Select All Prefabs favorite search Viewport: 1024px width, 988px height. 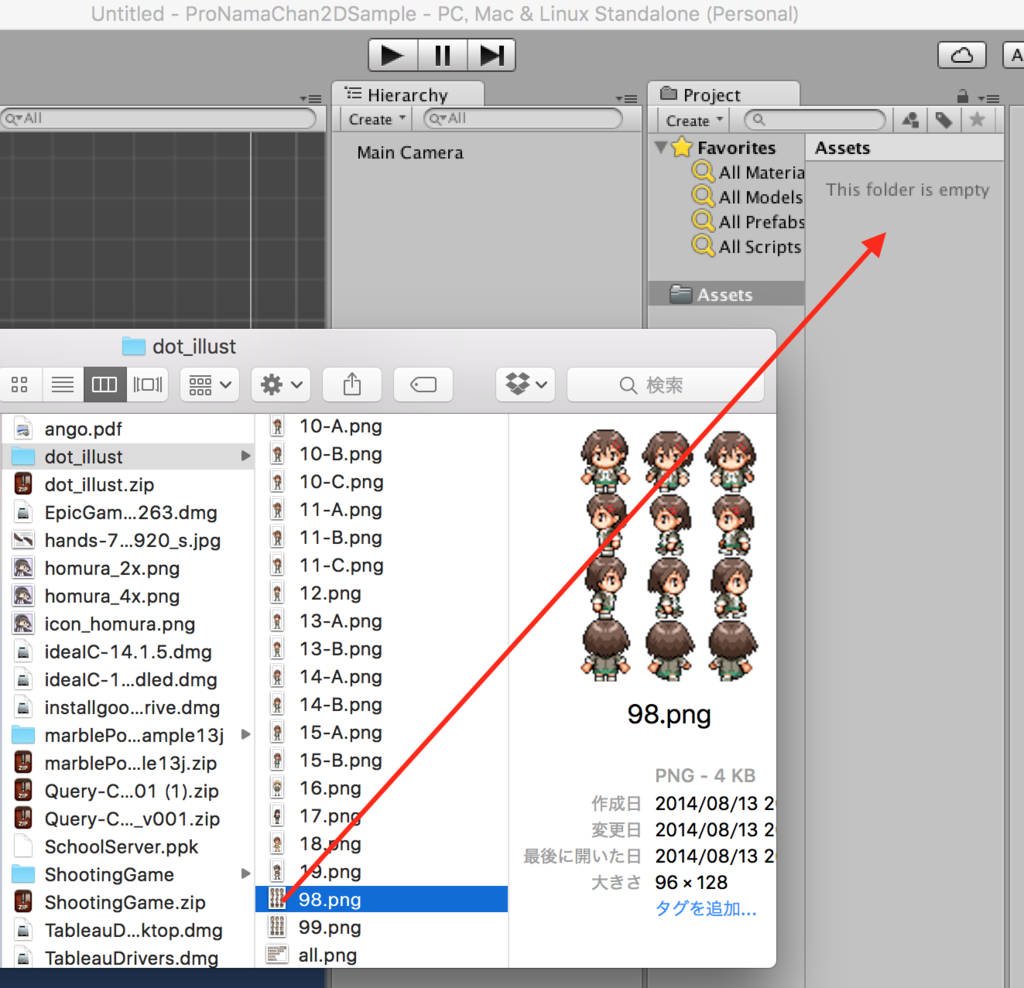(x=748, y=221)
